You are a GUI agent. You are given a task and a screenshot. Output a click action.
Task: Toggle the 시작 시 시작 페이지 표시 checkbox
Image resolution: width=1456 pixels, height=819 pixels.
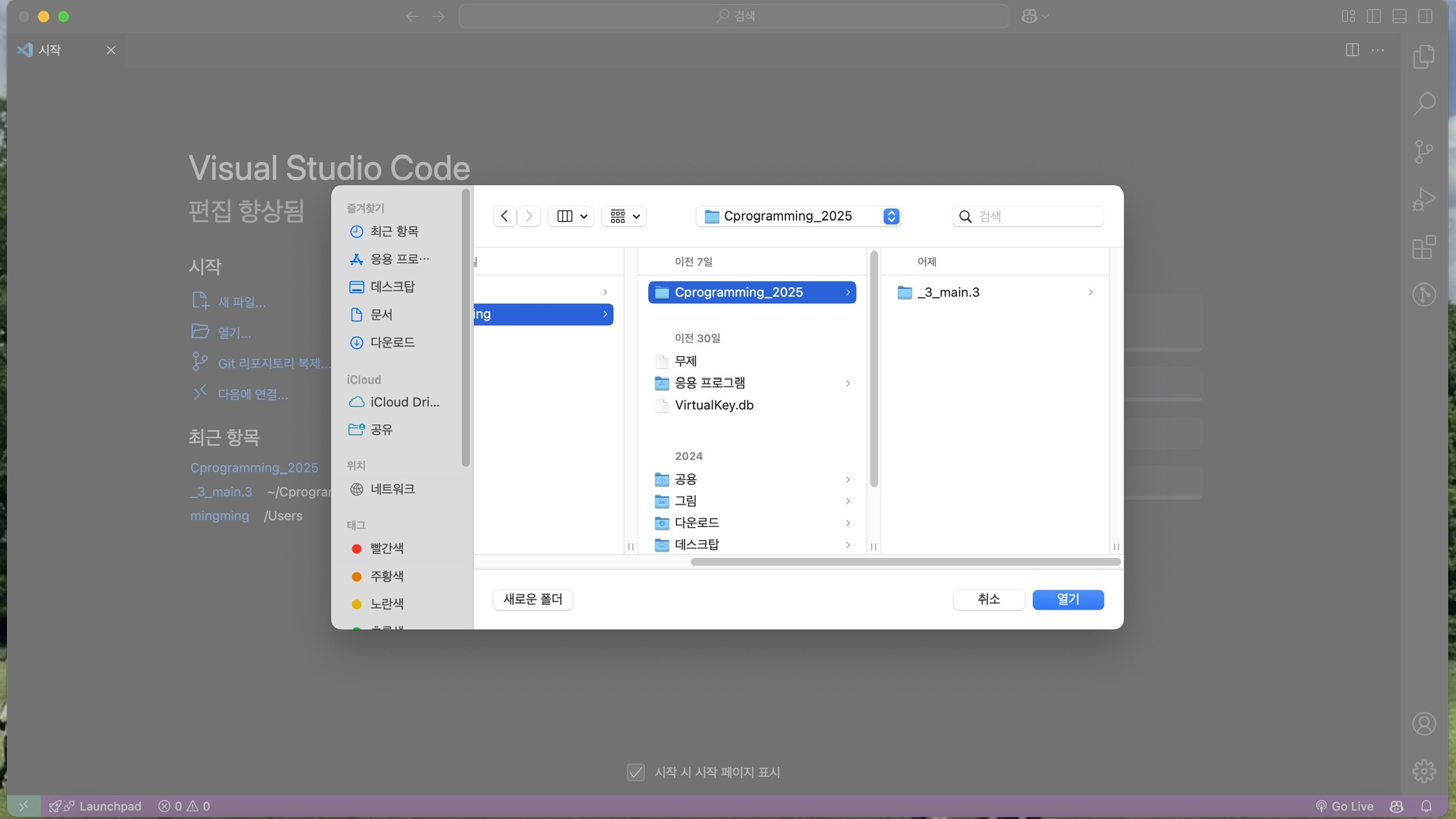point(635,772)
